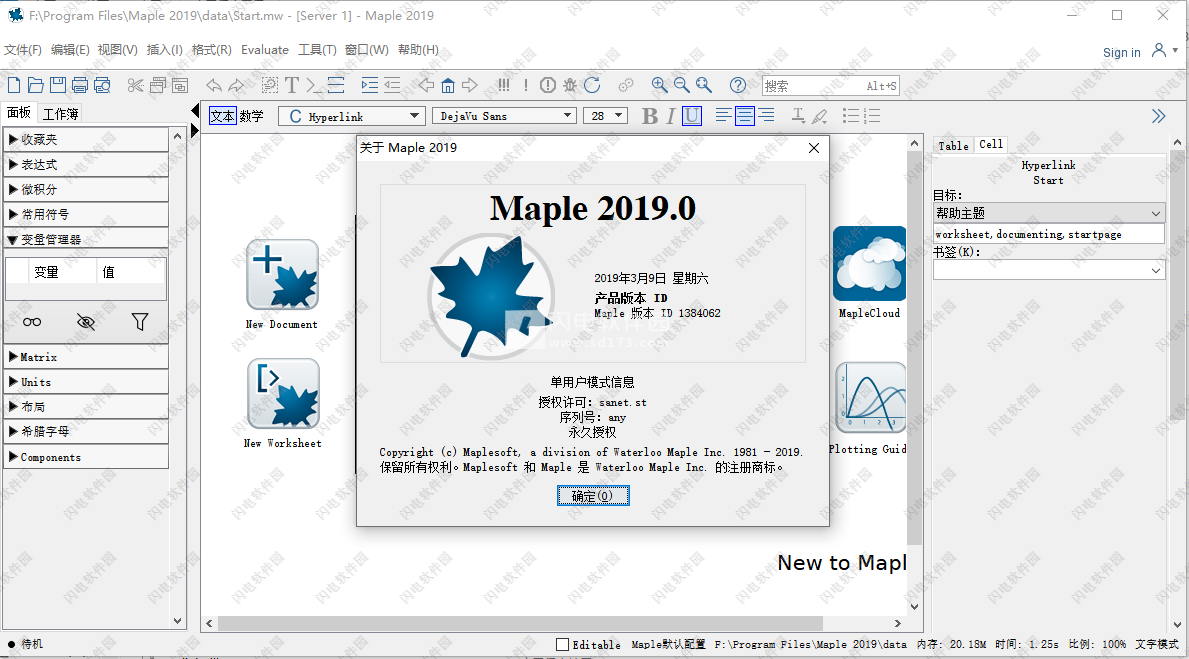The image size is (1189, 659).
Task: Toggle bold formatting
Action: pyautogui.click(x=649, y=116)
